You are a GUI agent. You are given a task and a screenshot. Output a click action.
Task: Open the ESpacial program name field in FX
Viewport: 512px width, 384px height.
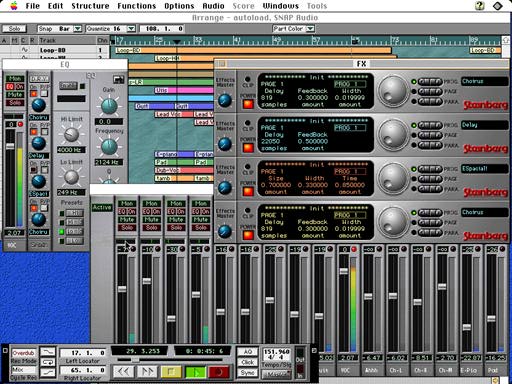click(485, 169)
